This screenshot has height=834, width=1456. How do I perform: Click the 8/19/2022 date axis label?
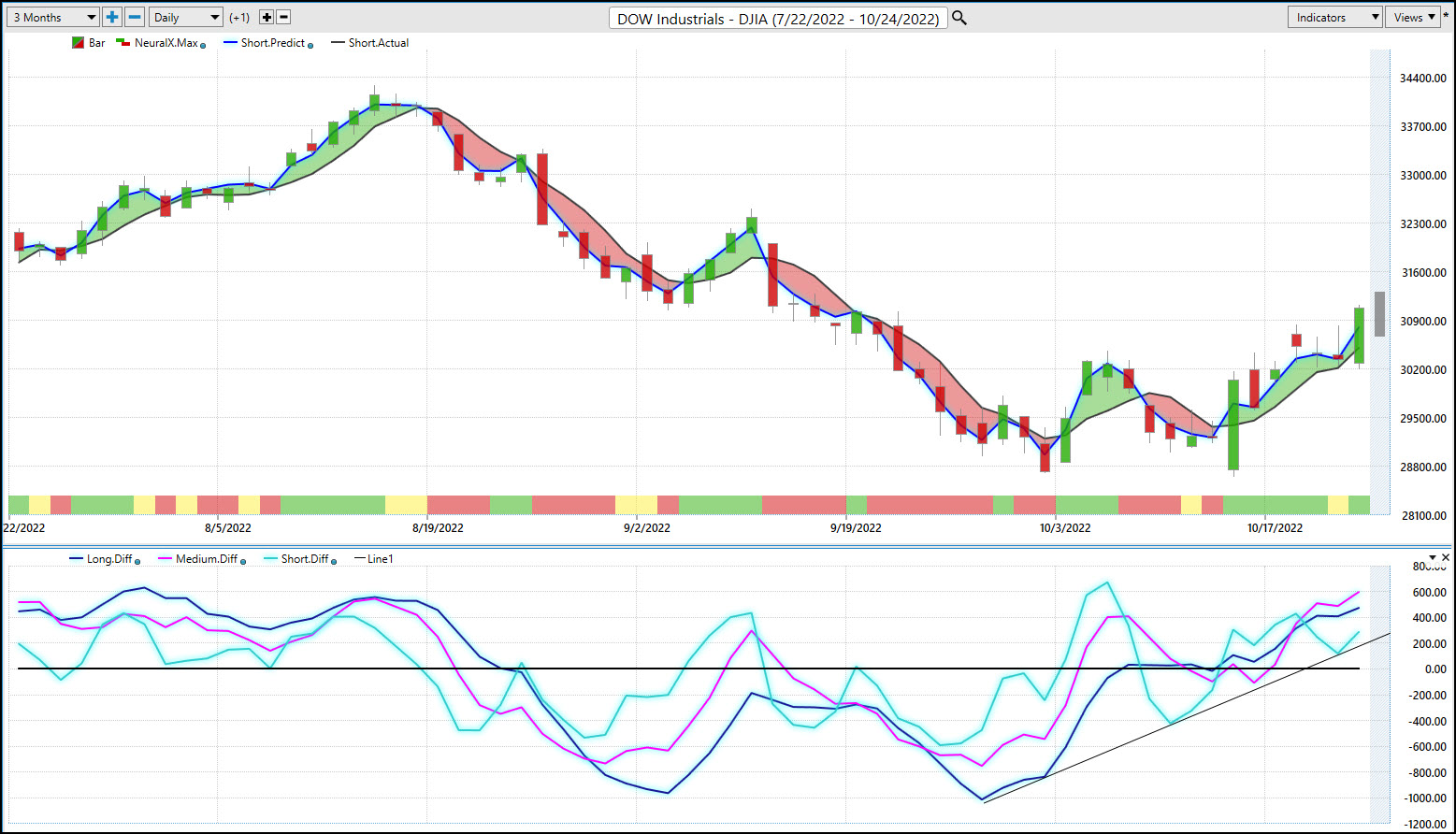pyautogui.click(x=437, y=528)
